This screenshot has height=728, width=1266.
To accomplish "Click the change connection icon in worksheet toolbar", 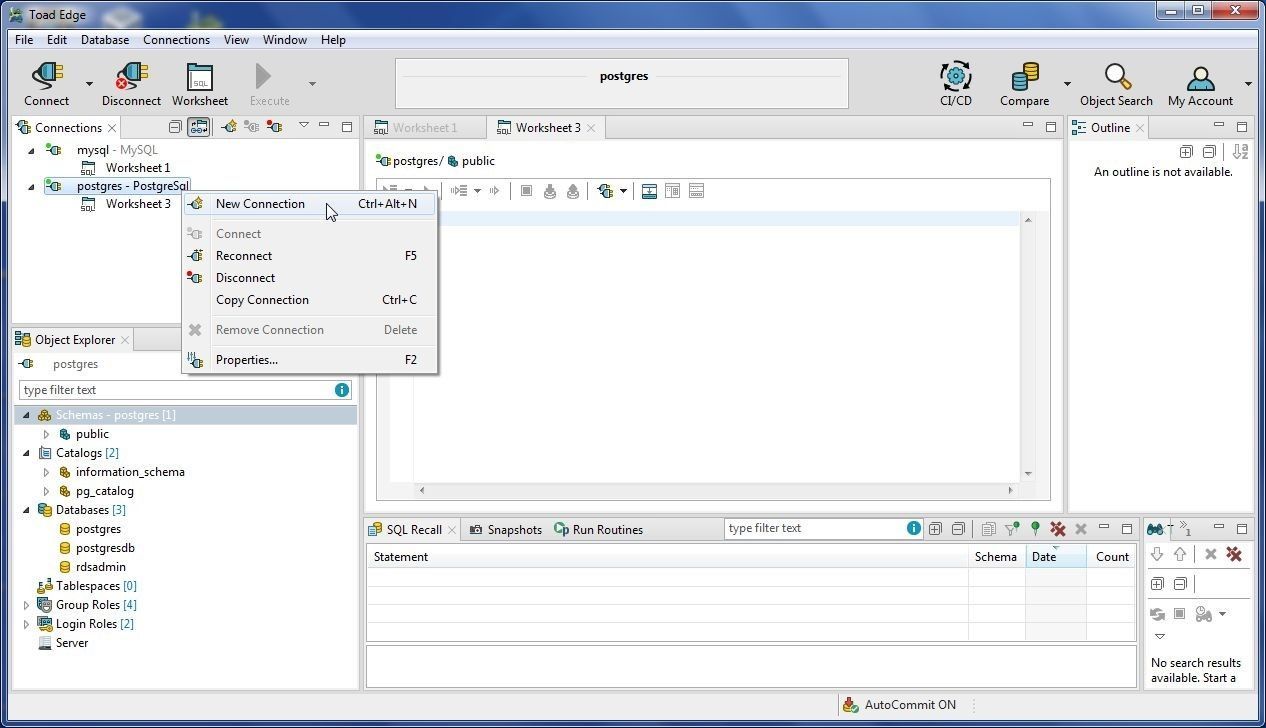I will point(605,191).
